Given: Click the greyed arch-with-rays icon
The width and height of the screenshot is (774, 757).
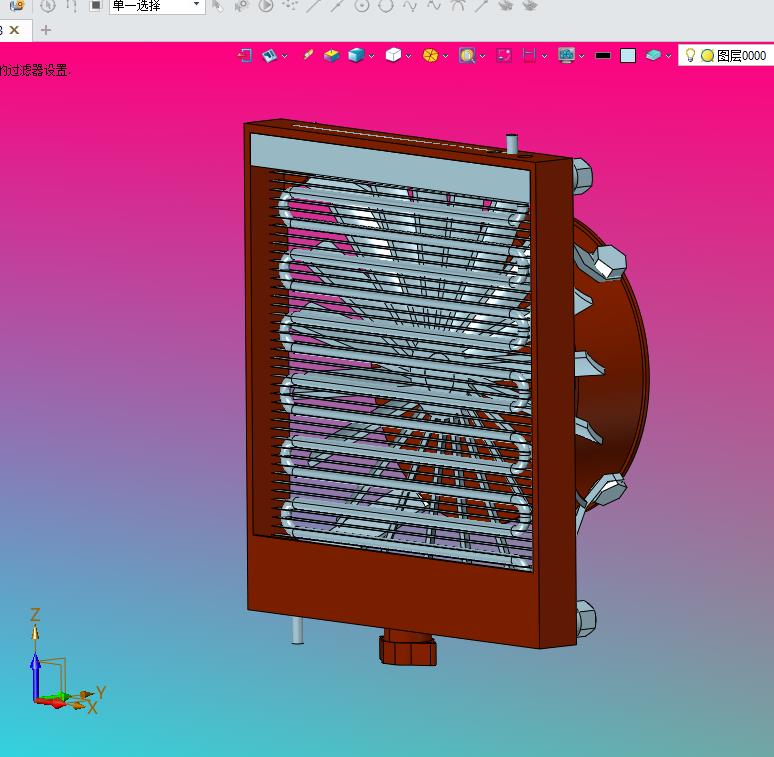Looking at the screenshot, I should tap(458, 5).
